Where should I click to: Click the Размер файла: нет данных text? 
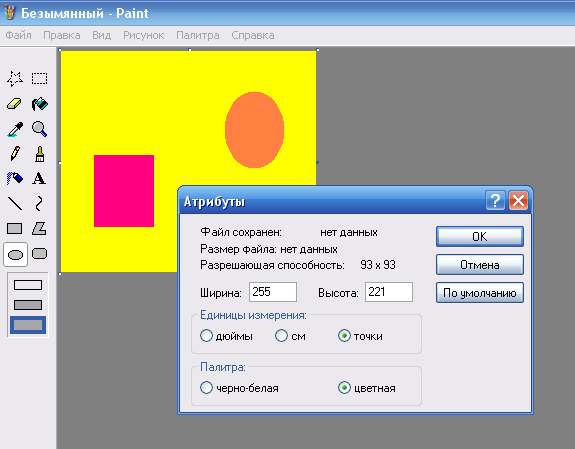tap(269, 249)
